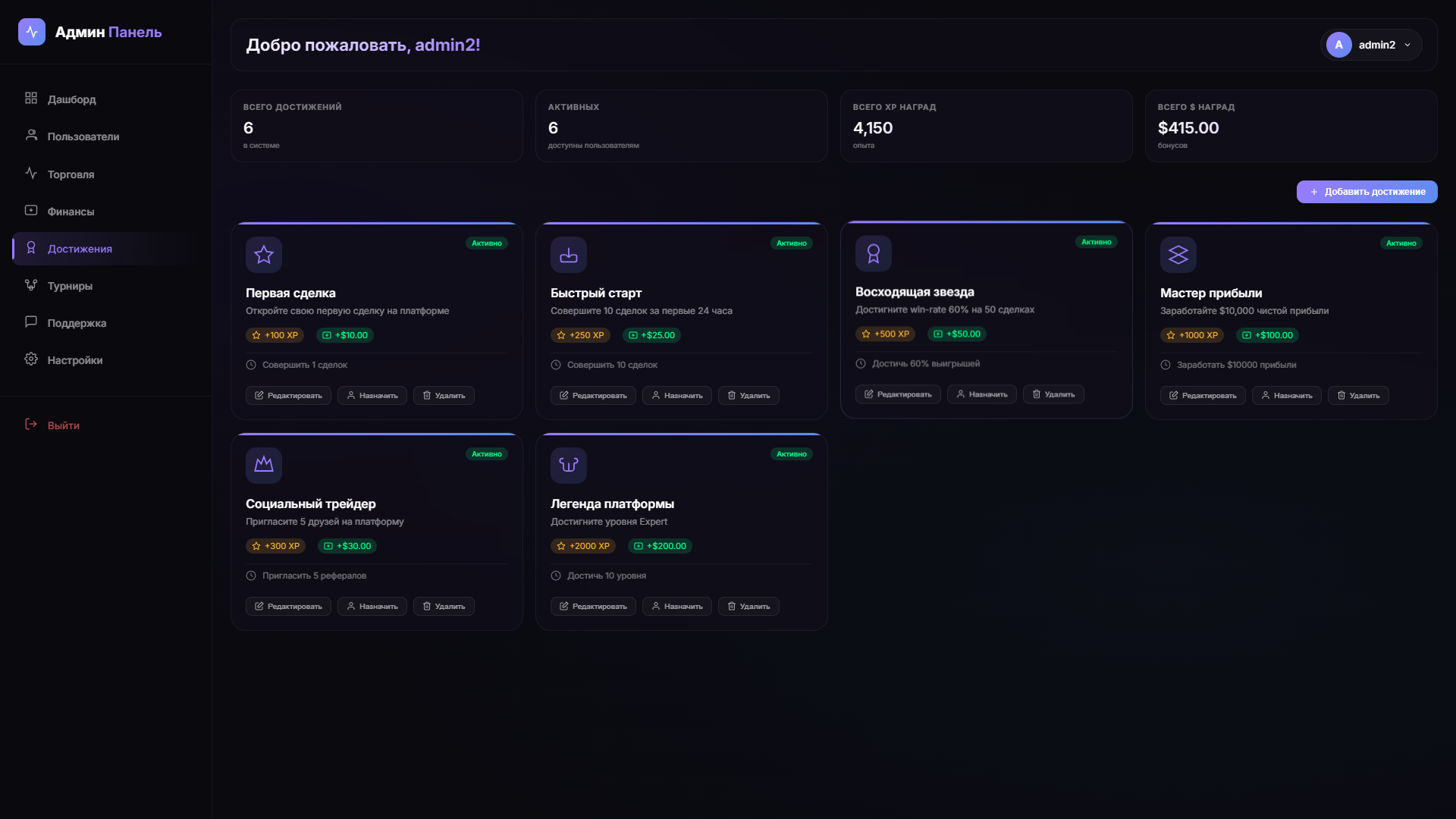The image size is (1456, 819).
Task: Assign Восходящая звезда to a user
Action: point(982,394)
